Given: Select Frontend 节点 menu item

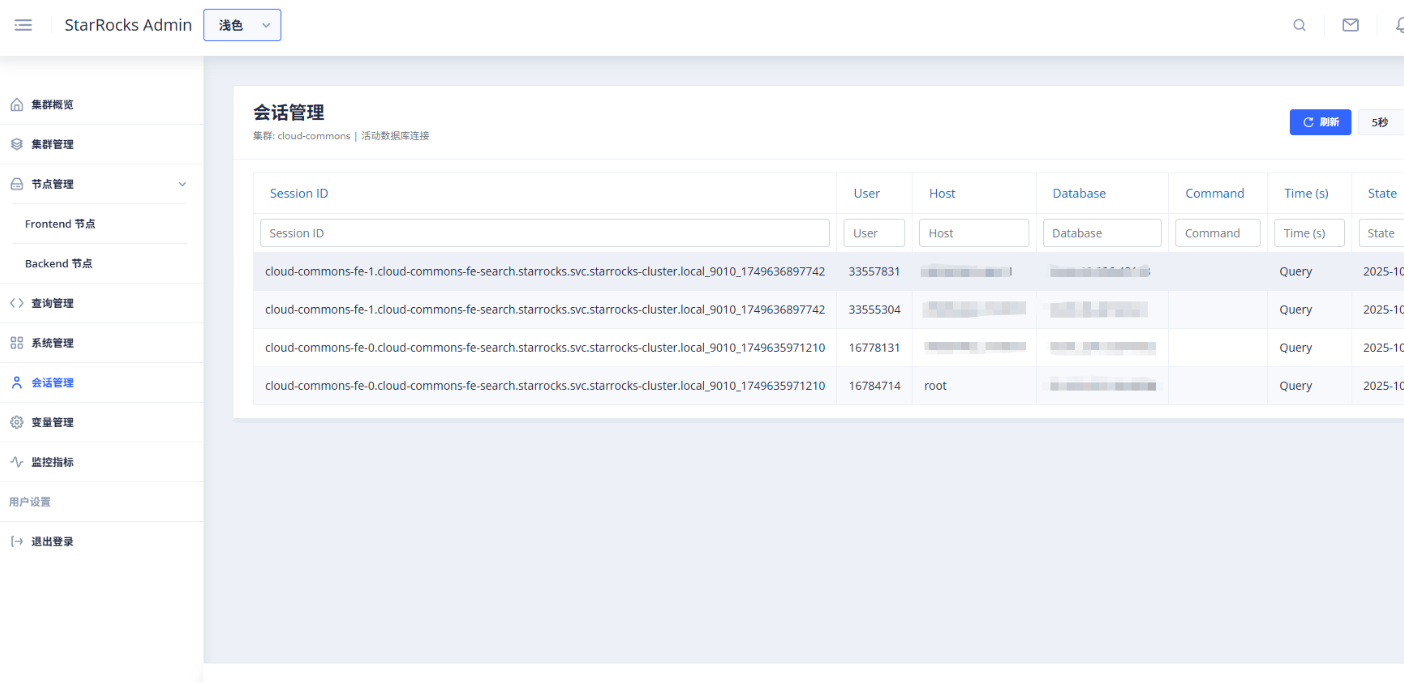Looking at the screenshot, I should tap(60, 224).
